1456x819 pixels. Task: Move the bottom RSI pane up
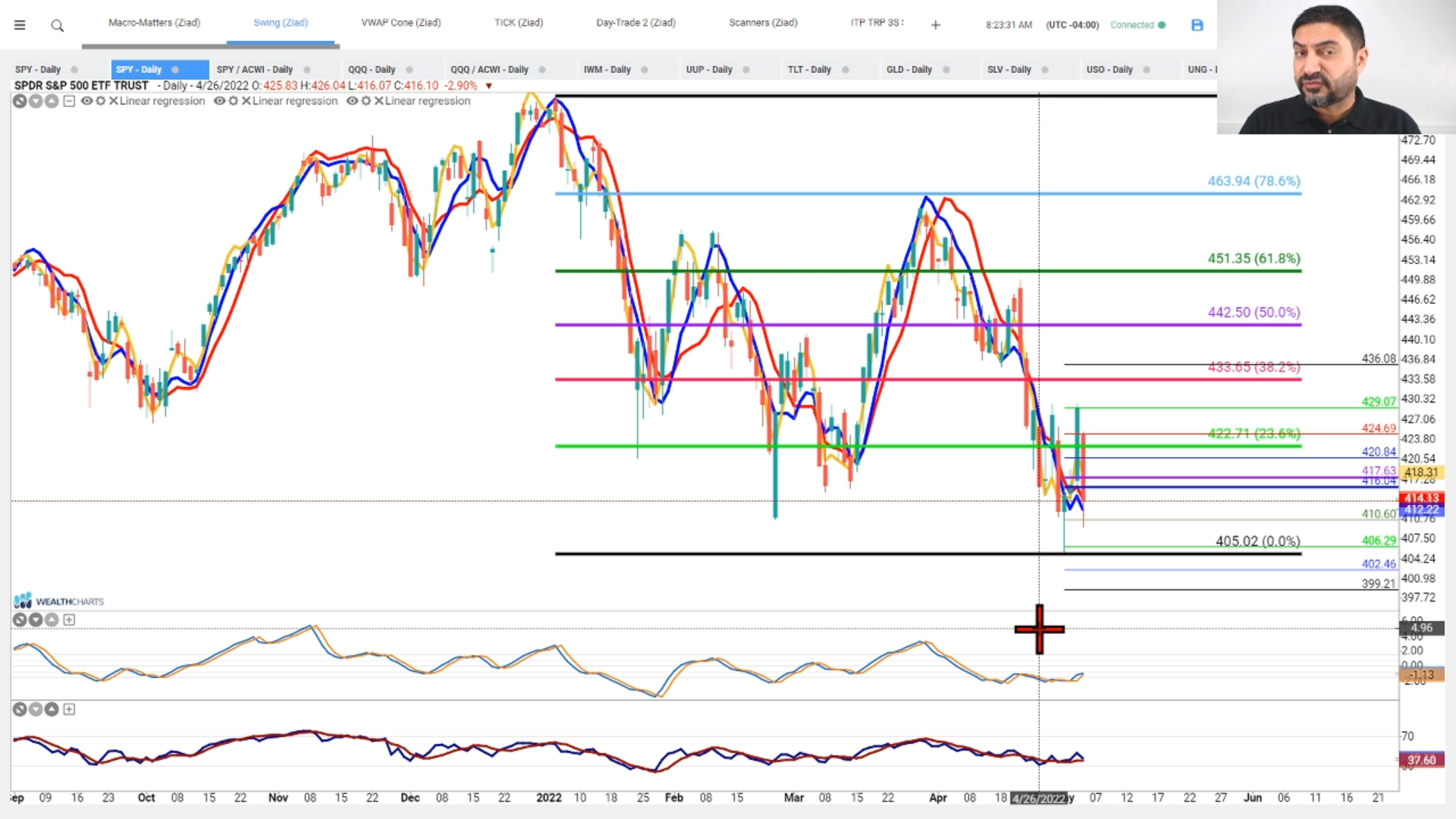(x=52, y=709)
